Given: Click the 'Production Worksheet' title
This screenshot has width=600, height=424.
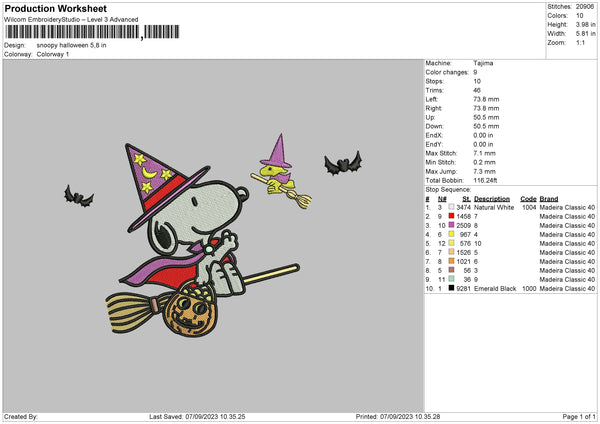Looking at the screenshot, I should [x=55, y=8].
